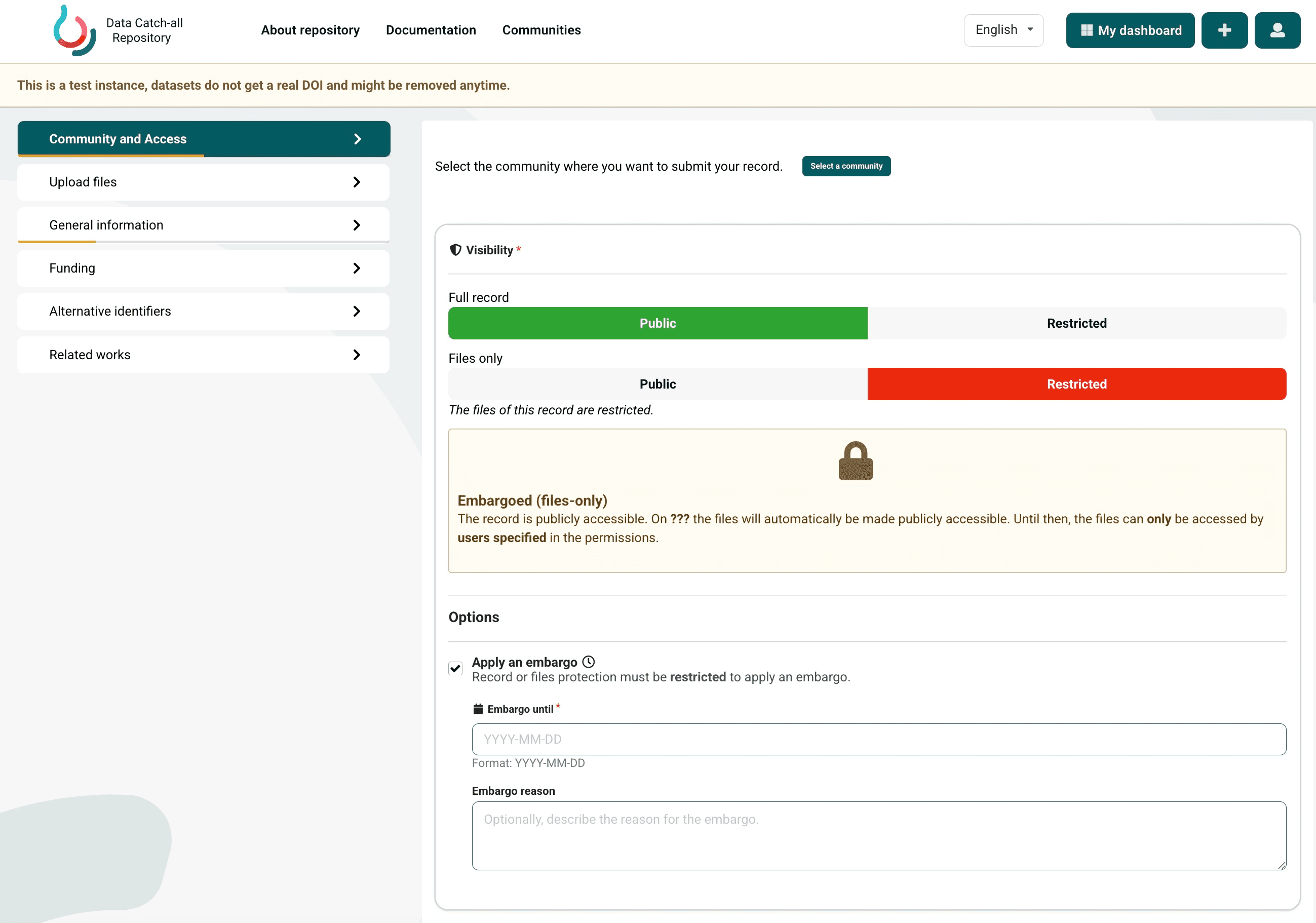Open the Documentation menu item
The image size is (1316, 923).
431,30
